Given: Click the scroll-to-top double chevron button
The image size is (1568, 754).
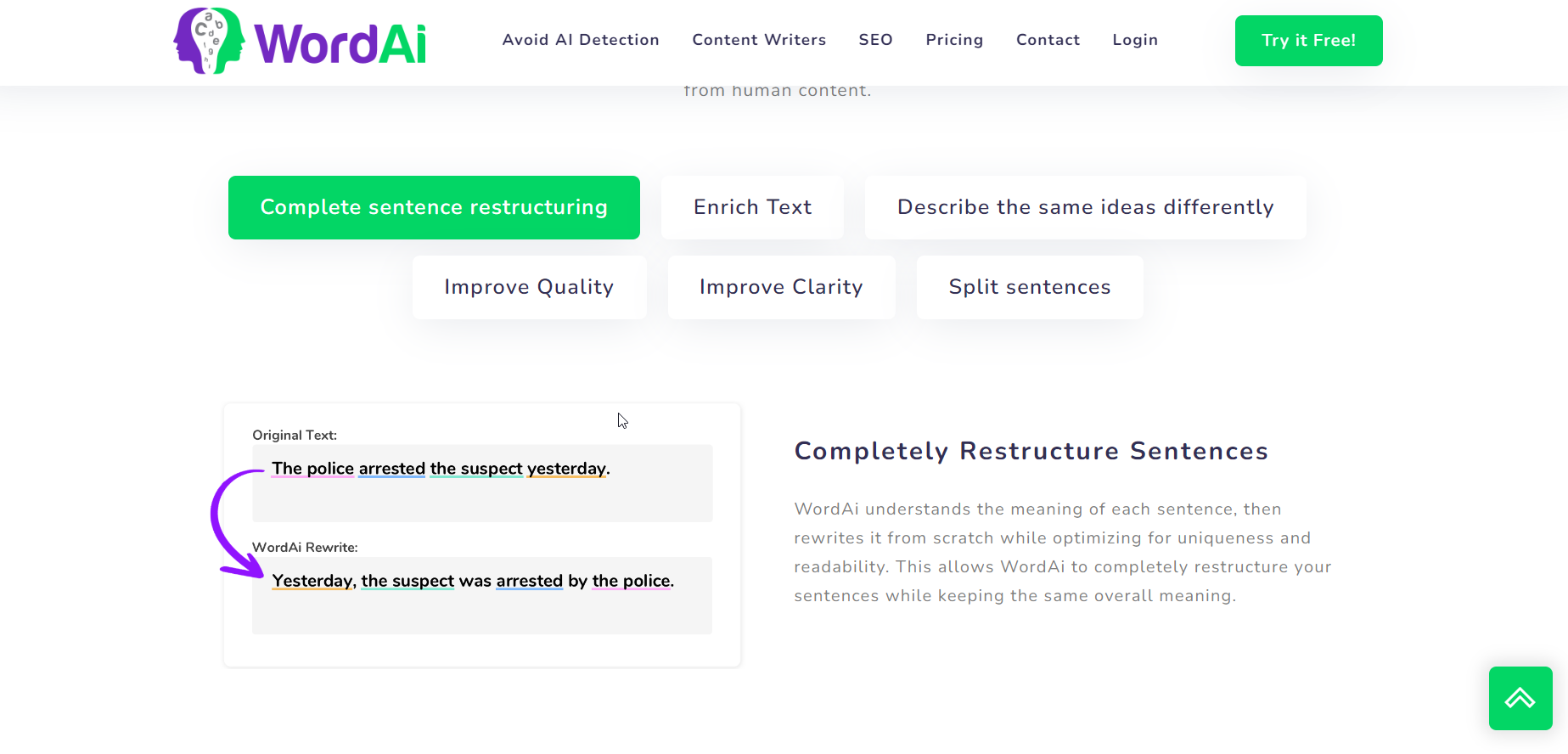Looking at the screenshot, I should point(1520,698).
